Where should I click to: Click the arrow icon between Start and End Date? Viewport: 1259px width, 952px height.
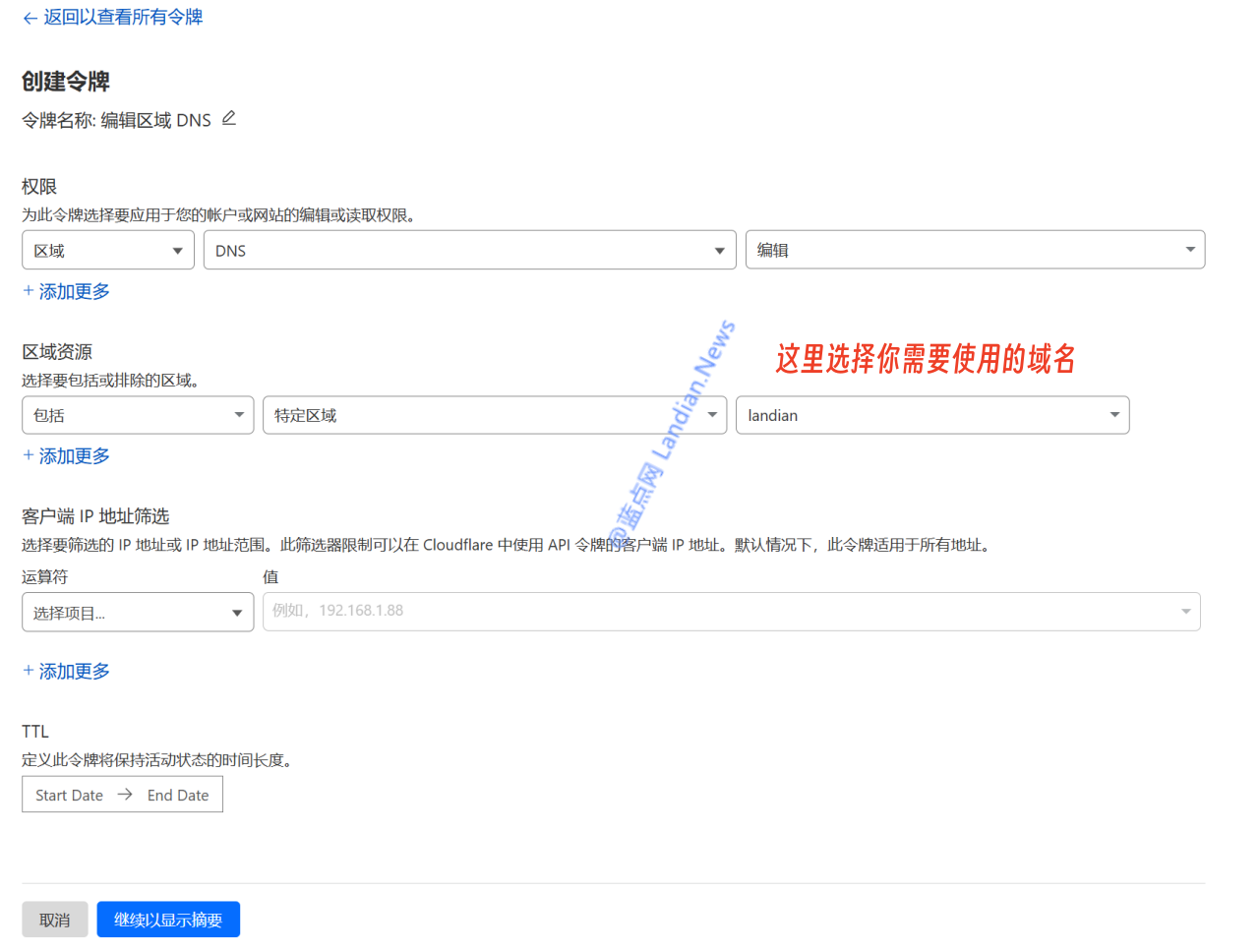point(125,795)
